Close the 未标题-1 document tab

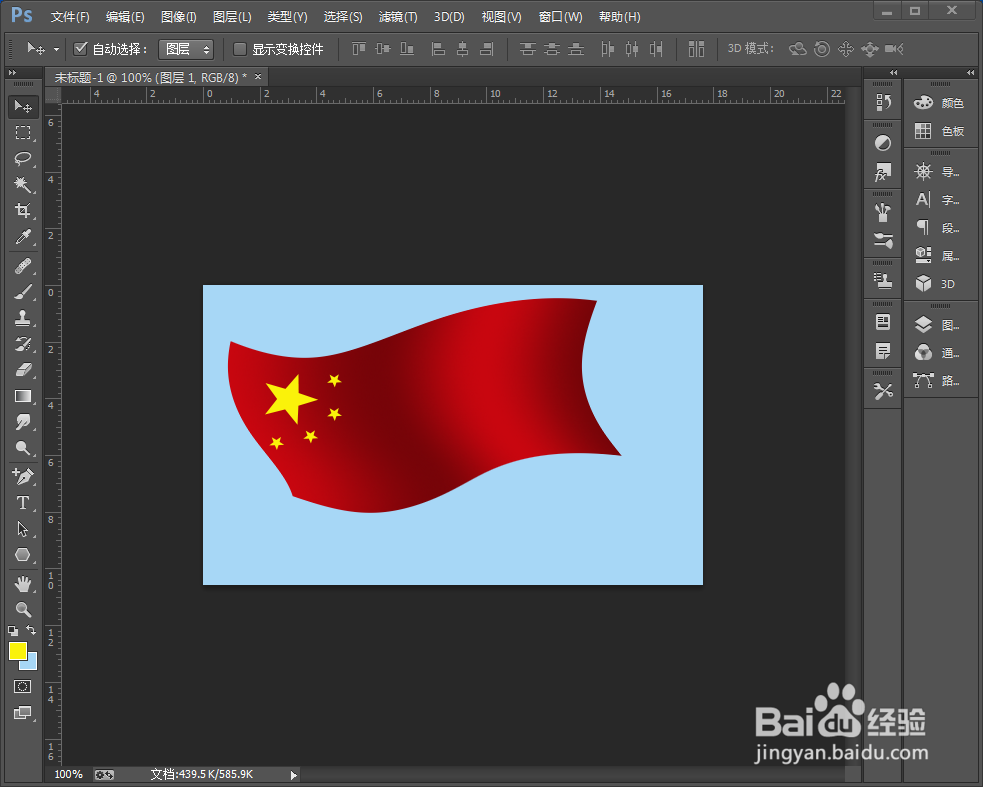(258, 77)
